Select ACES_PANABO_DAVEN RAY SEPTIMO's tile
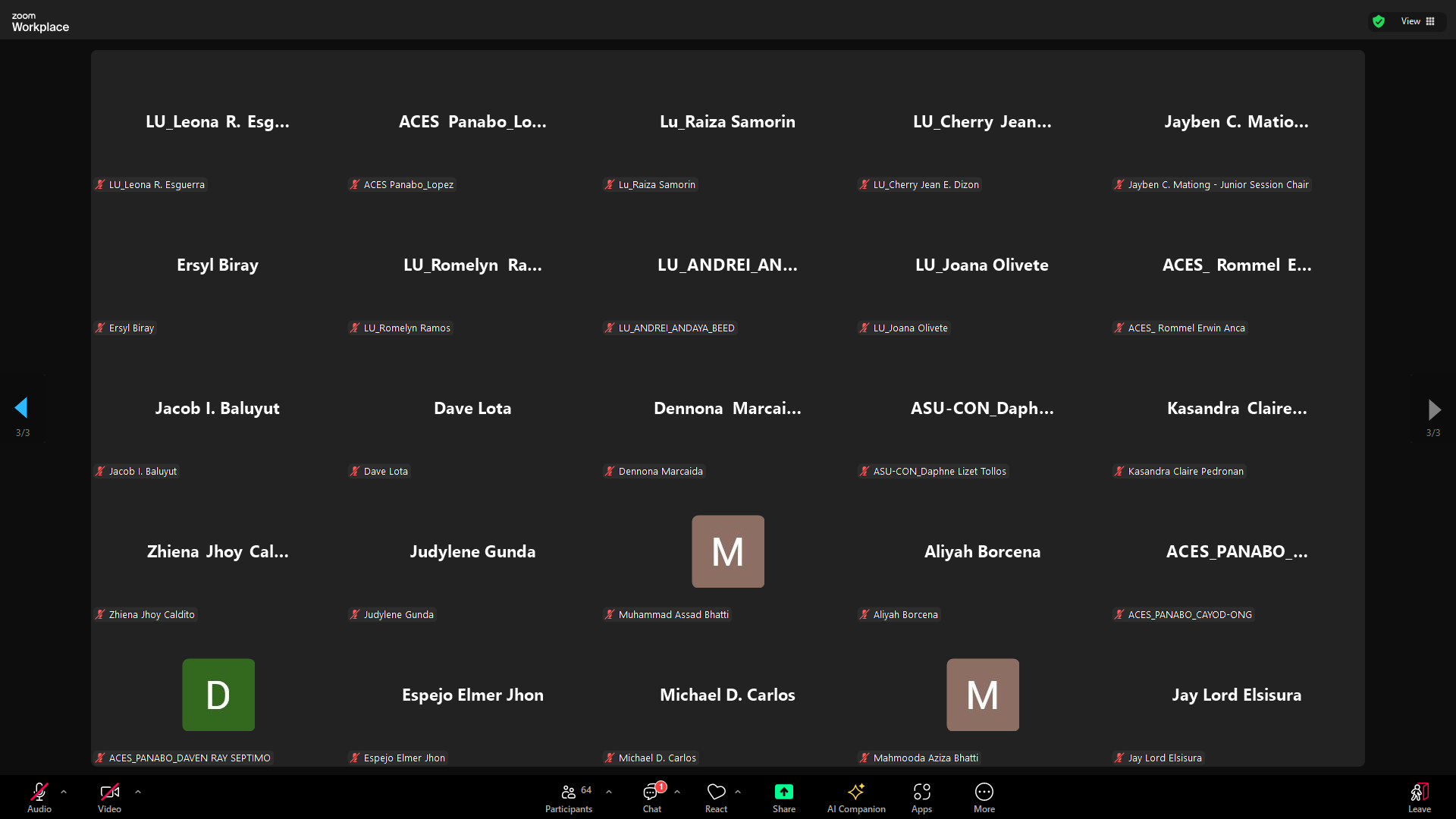 click(218, 695)
